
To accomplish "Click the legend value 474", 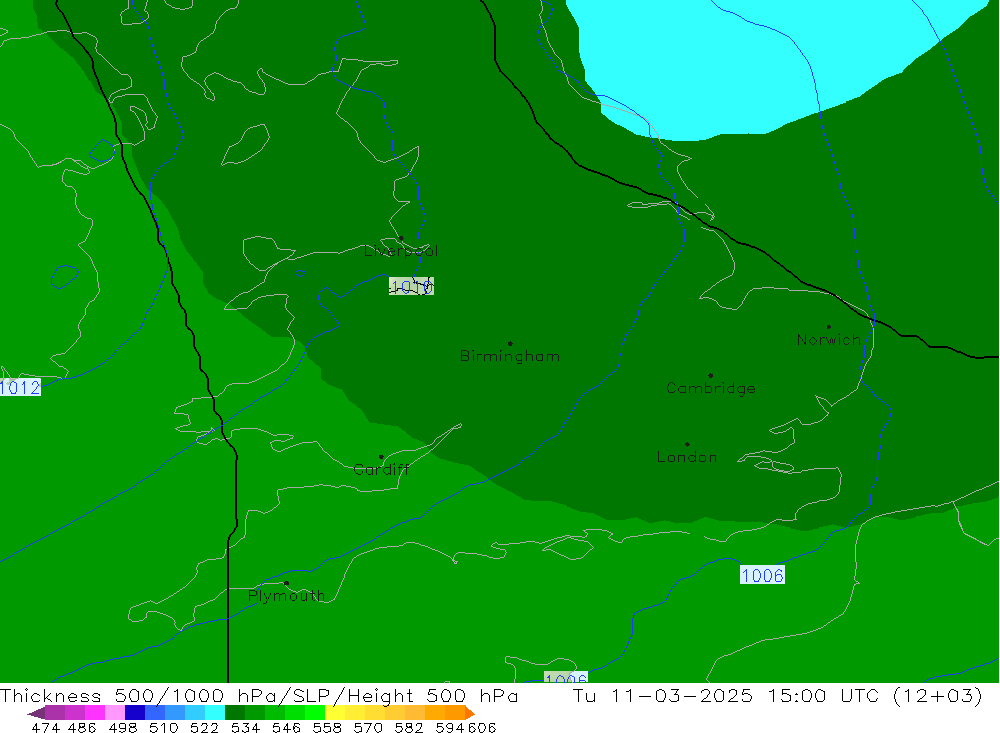I will [x=45, y=727].
